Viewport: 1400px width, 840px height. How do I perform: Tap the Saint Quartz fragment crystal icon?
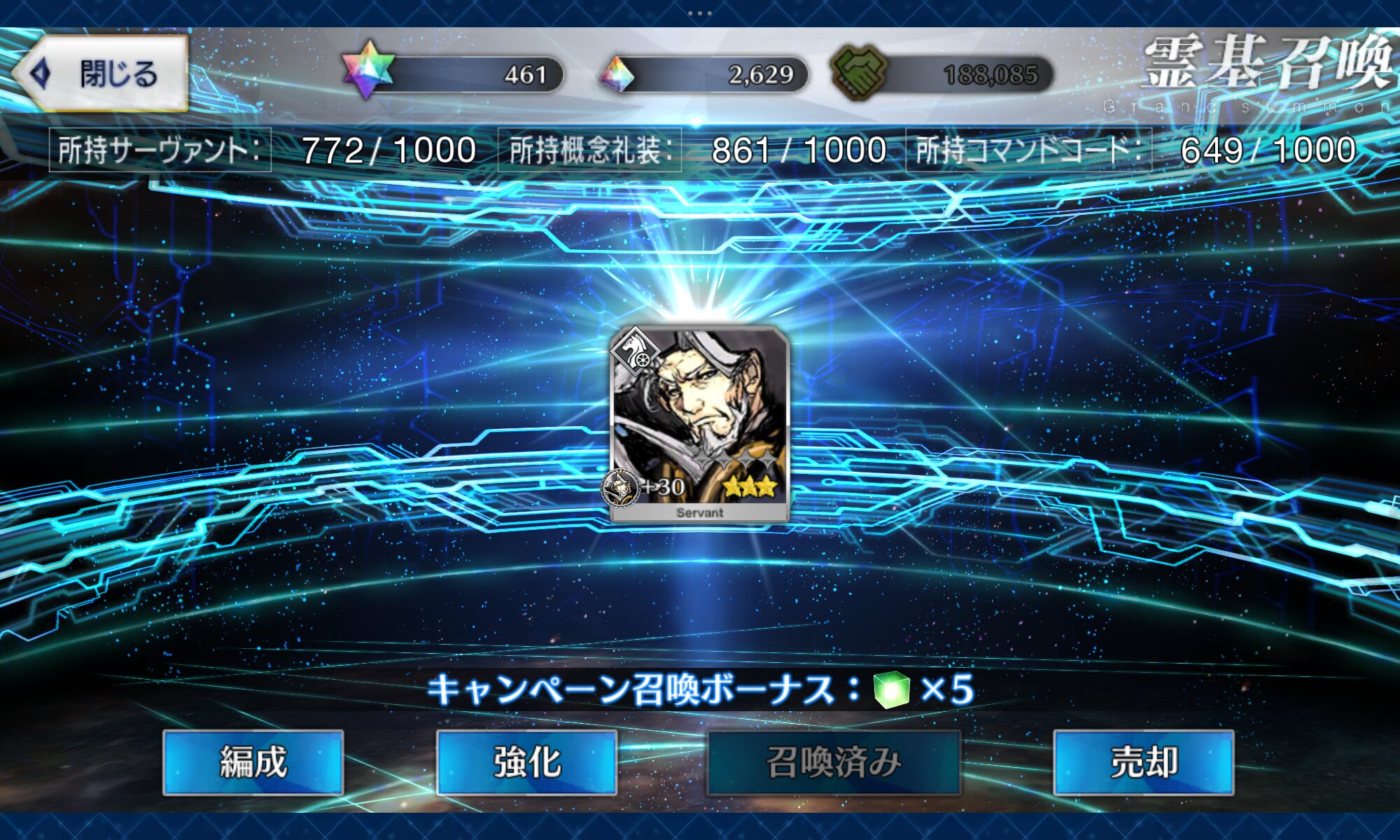click(x=617, y=74)
